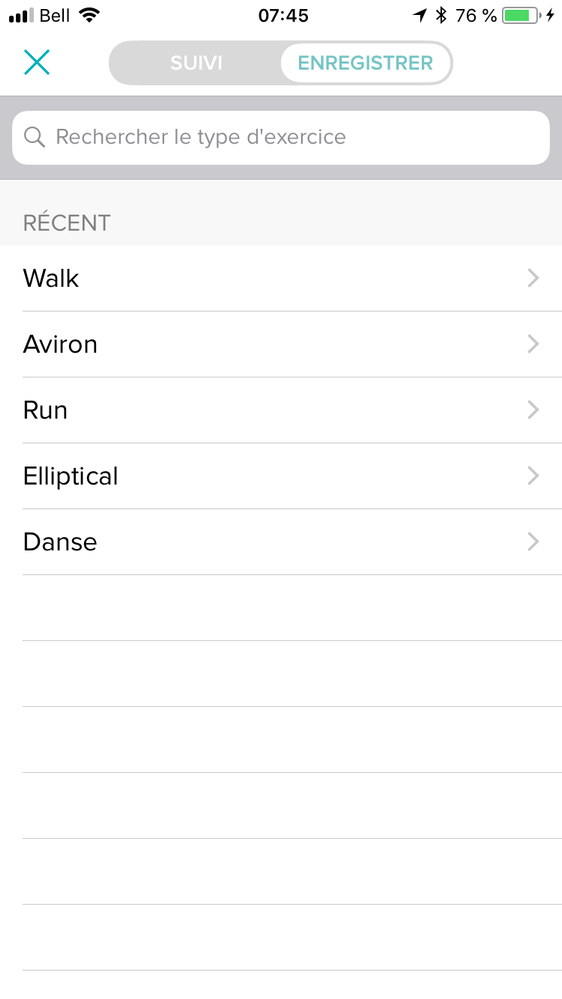Tap the teal X close icon
The image size is (562, 999).
(37, 62)
